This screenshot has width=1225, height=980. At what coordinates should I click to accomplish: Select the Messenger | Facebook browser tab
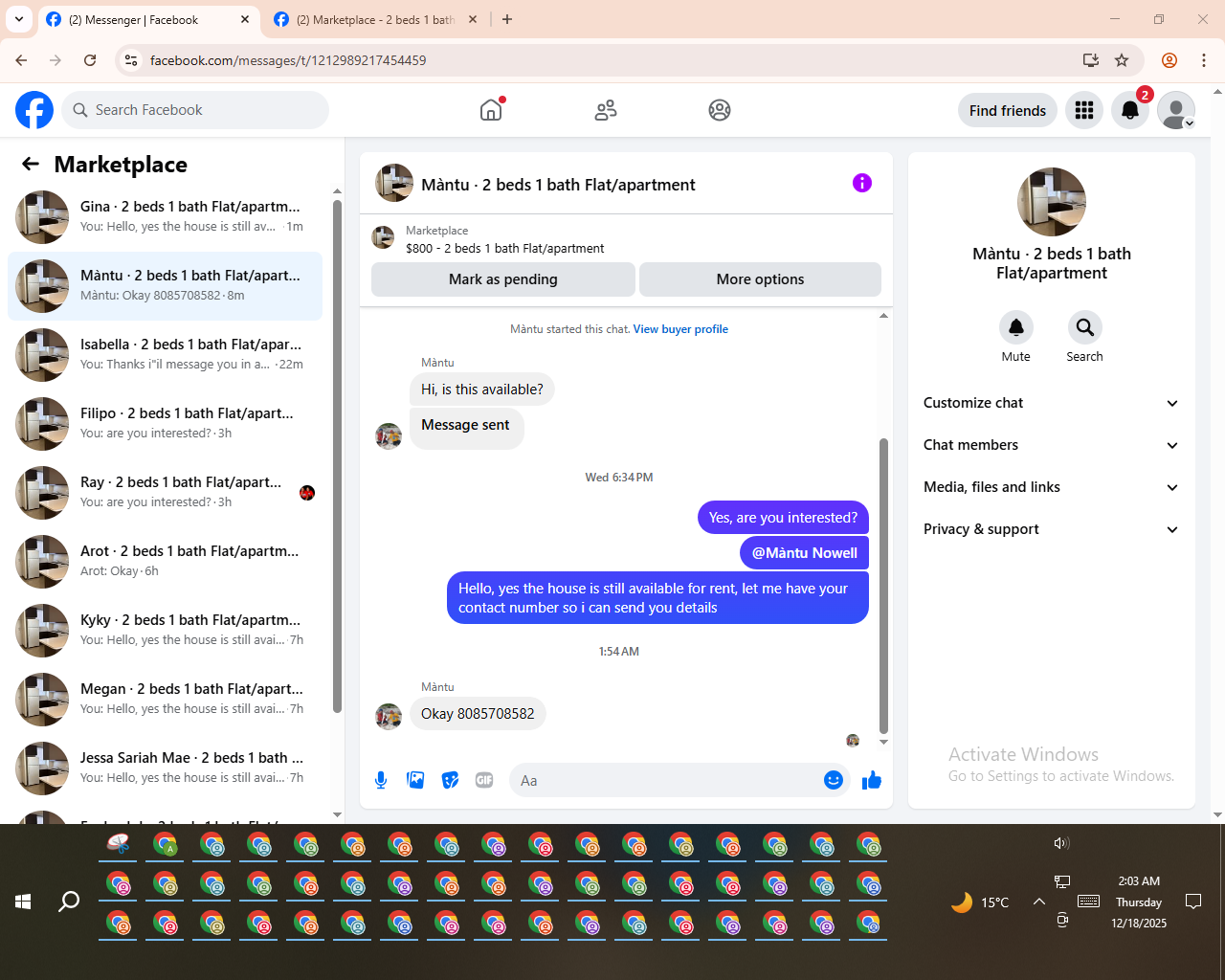pos(148,19)
